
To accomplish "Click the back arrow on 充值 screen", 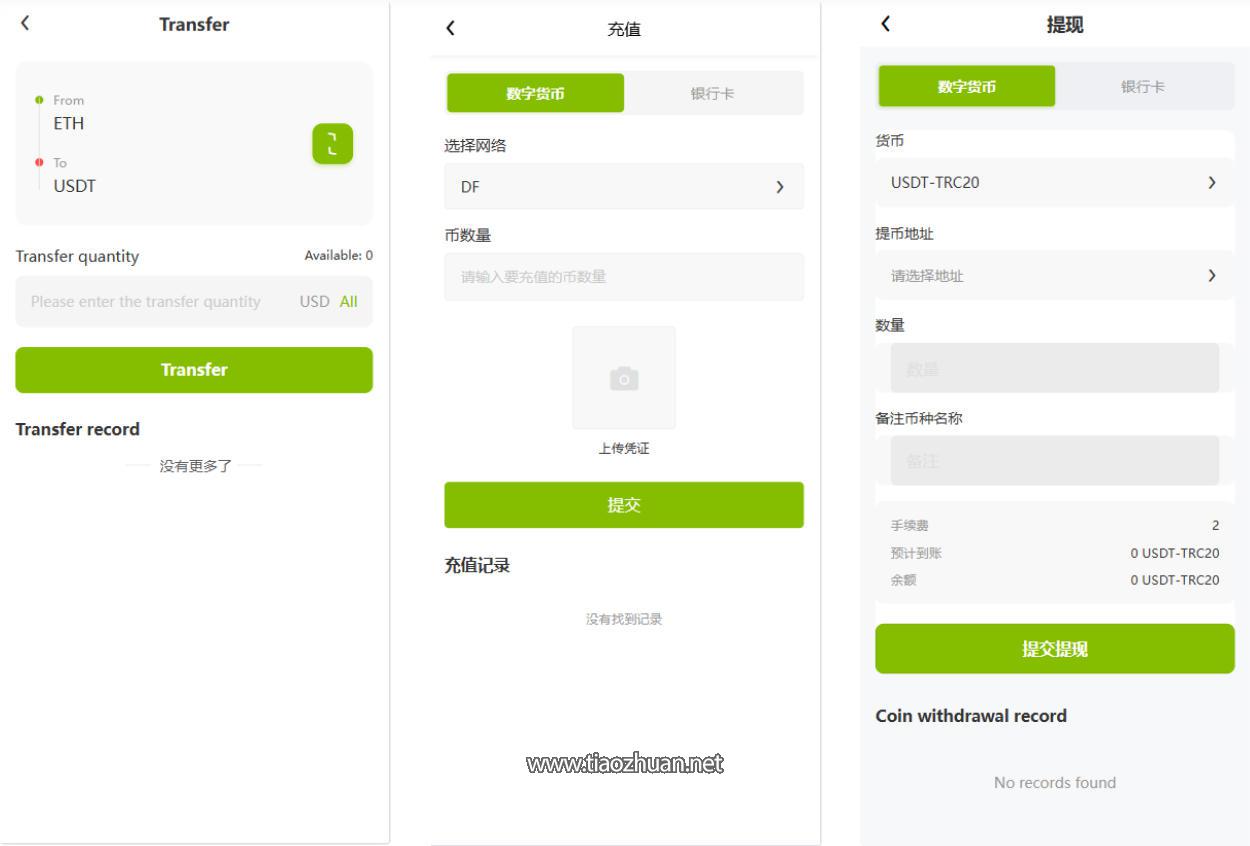I will [450, 29].
